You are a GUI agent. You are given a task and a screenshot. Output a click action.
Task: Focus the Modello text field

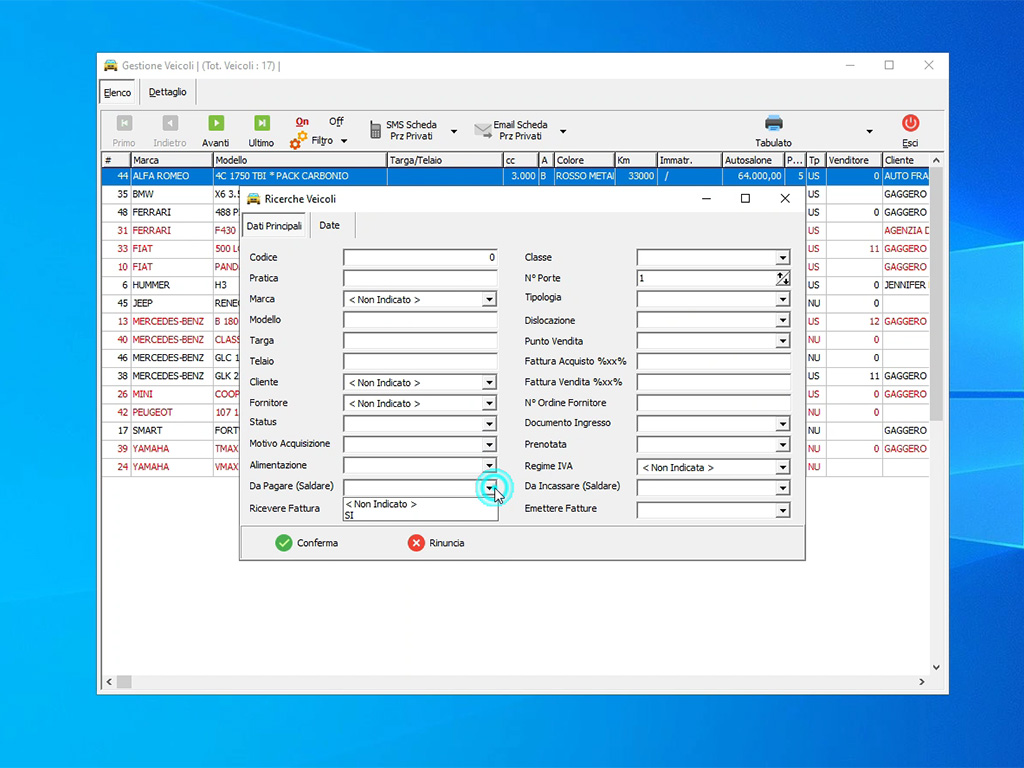coord(421,320)
